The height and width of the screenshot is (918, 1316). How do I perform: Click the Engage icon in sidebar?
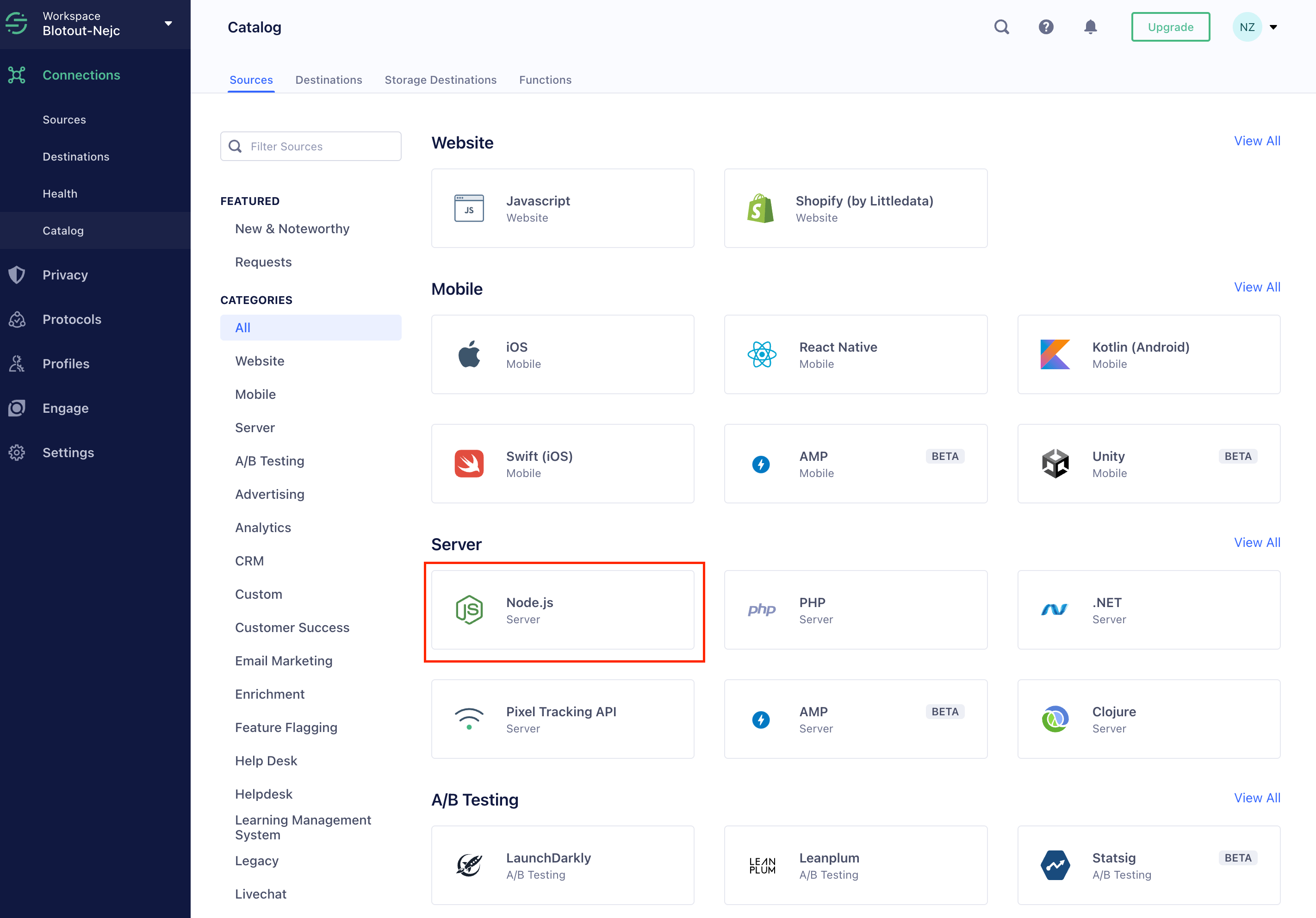(x=17, y=408)
